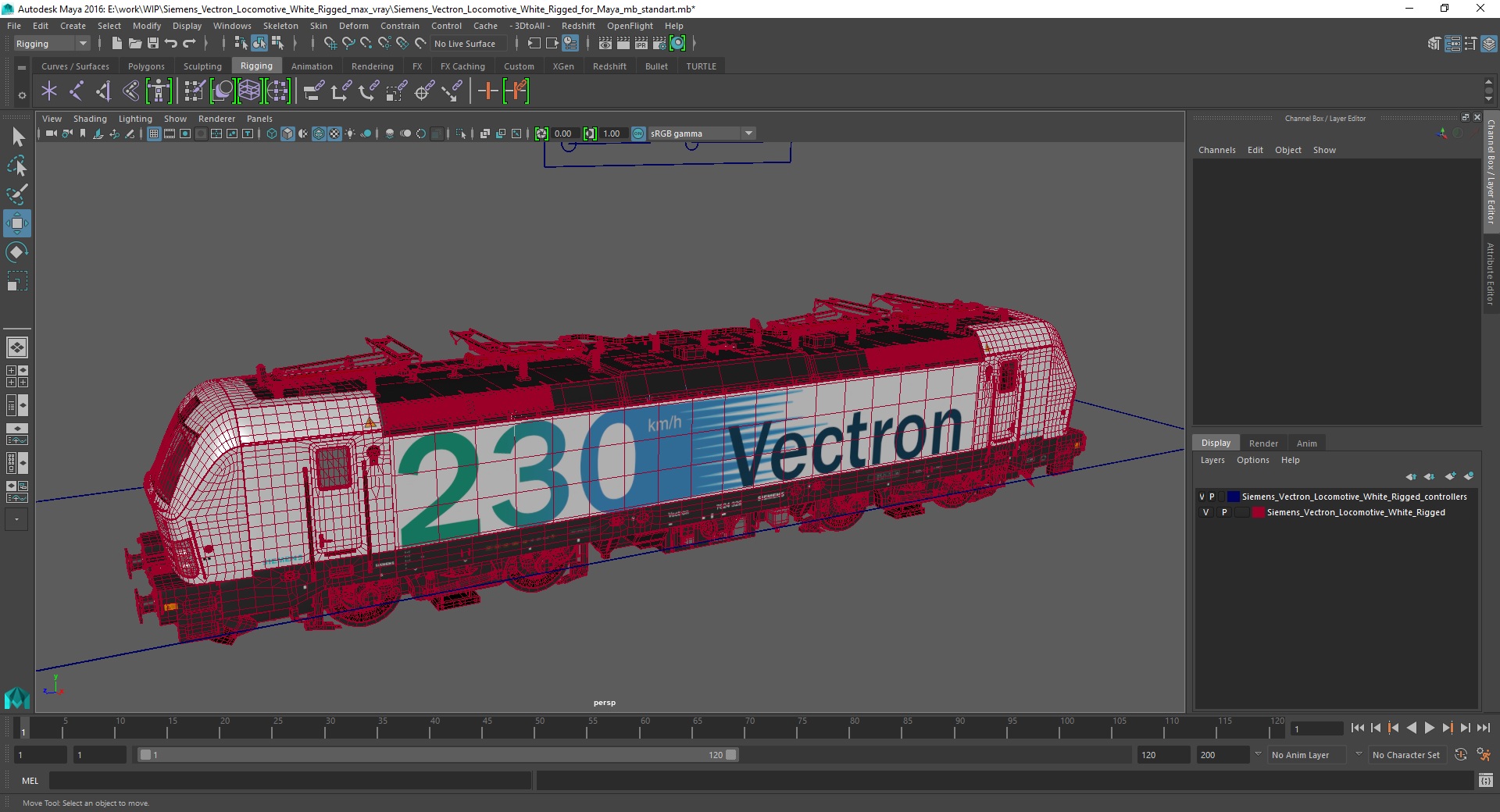Click the New Scene file icon
The width and height of the screenshot is (1500, 812).
click(116, 44)
